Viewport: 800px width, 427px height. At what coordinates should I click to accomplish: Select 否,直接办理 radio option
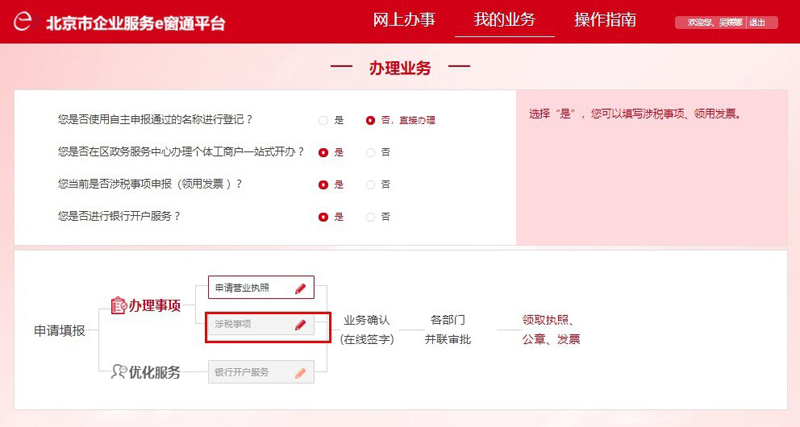[370, 120]
